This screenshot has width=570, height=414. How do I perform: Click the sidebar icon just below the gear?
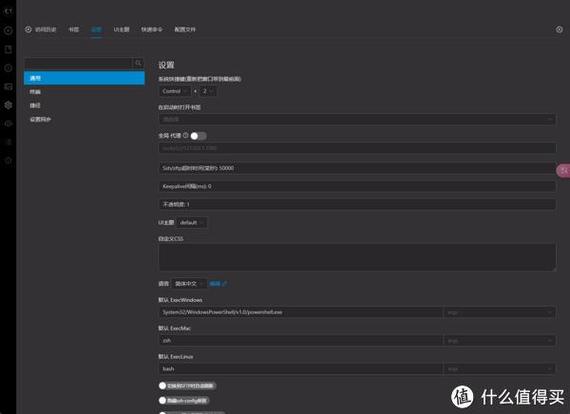pyautogui.click(x=8, y=124)
